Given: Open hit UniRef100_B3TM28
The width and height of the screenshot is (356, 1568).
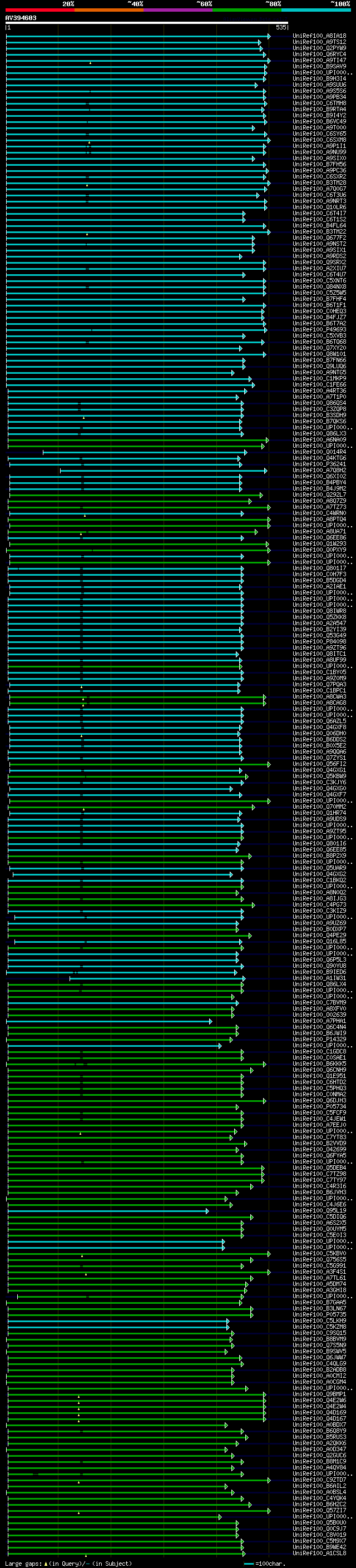Looking at the screenshot, I should [319, 182].
